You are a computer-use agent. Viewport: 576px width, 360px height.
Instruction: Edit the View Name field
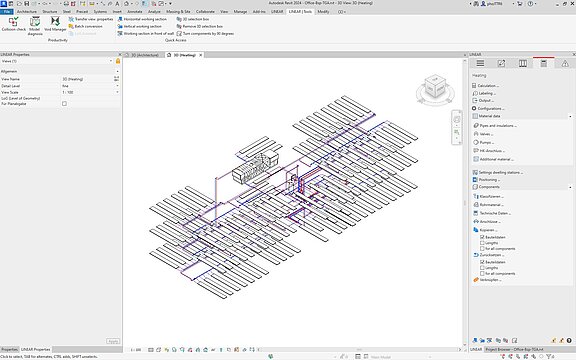pos(87,79)
